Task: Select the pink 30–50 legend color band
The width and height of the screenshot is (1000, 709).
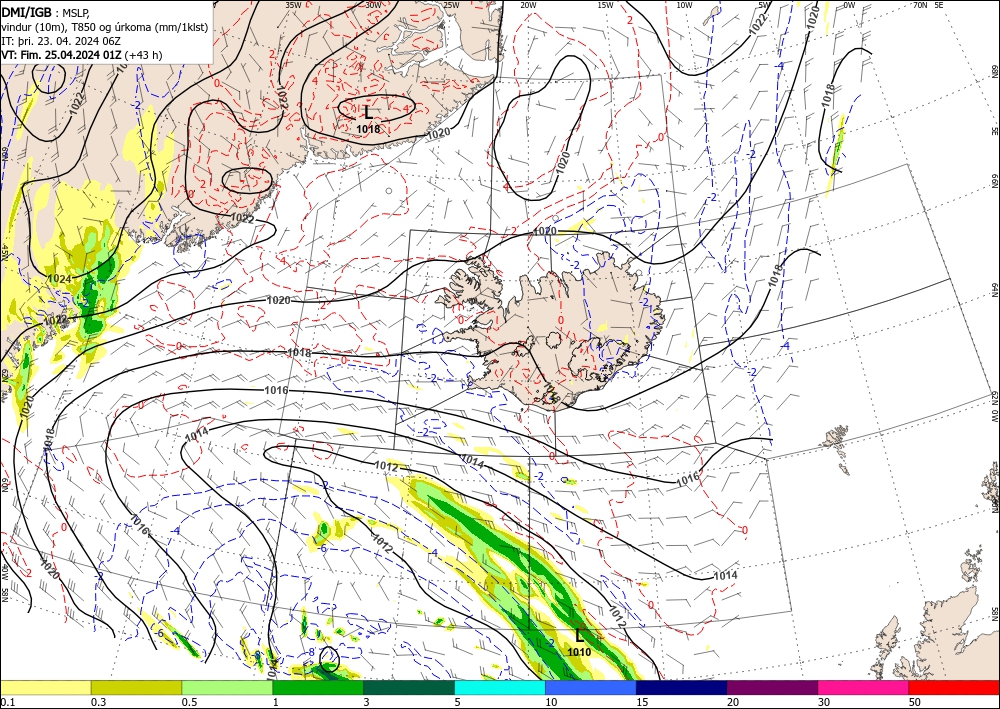Action: tap(864, 687)
